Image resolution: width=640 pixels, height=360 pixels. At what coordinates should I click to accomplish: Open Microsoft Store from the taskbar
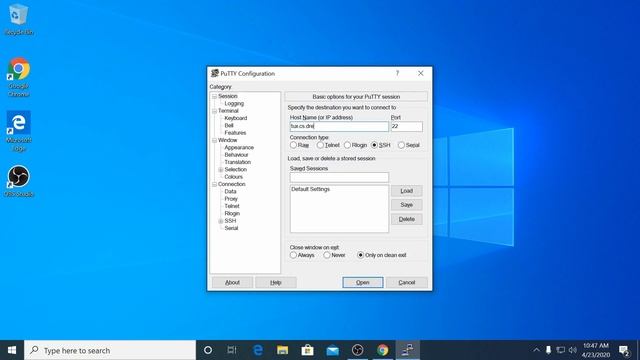tap(307, 350)
